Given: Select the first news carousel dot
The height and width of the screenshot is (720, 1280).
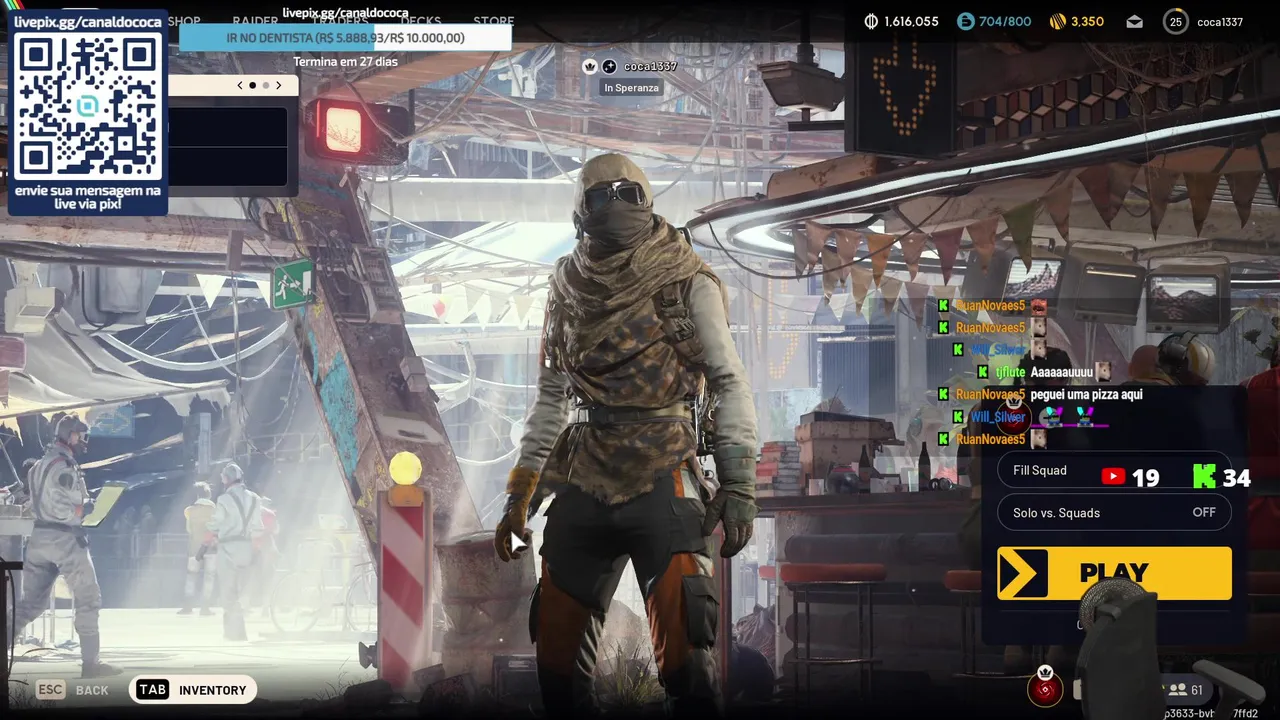Looking at the screenshot, I should [252, 85].
